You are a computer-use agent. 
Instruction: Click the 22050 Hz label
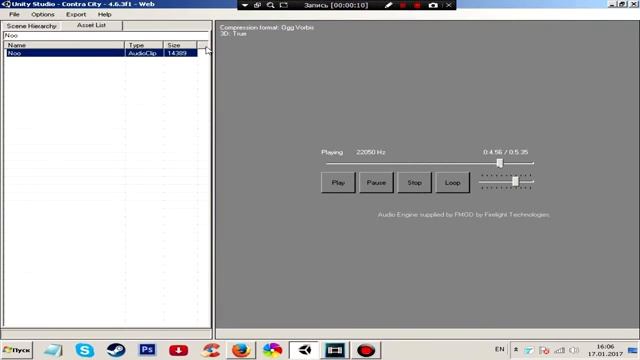coord(371,152)
